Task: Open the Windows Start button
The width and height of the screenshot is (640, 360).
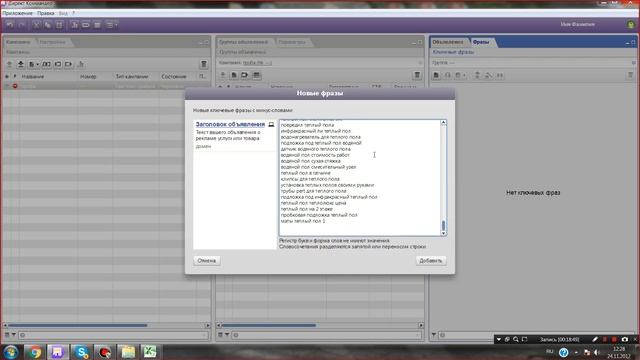Action: [11, 352]
